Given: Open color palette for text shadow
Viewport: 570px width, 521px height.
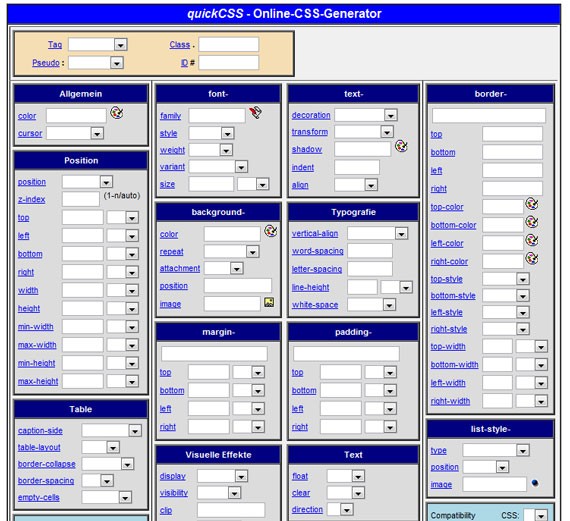Looking at the screenshot, I should click(x=401, y=146).
